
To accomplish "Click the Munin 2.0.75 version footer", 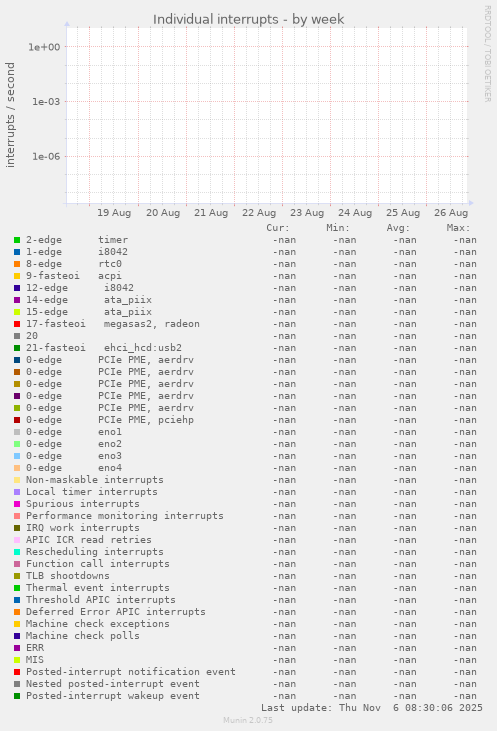I will pyautogui.click(x=248, y=720).
